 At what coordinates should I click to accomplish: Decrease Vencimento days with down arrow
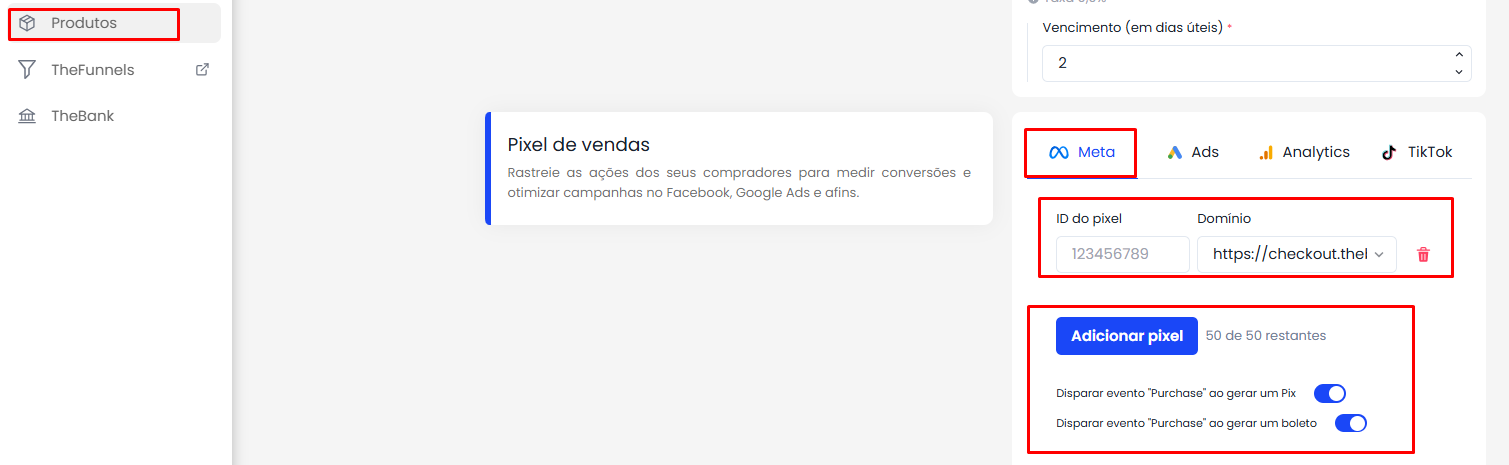tap(1458, 71)
